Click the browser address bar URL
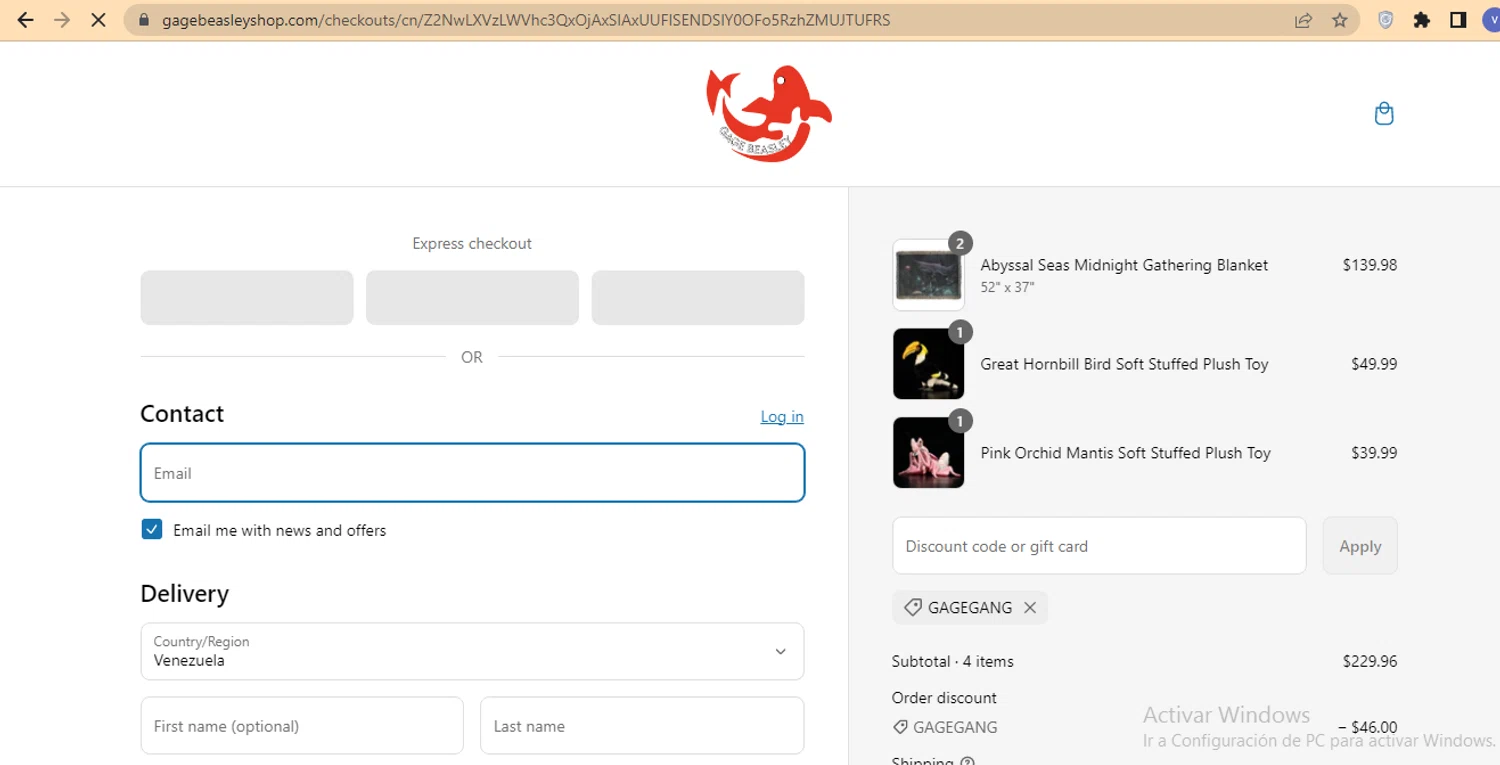 coord(526,20)
